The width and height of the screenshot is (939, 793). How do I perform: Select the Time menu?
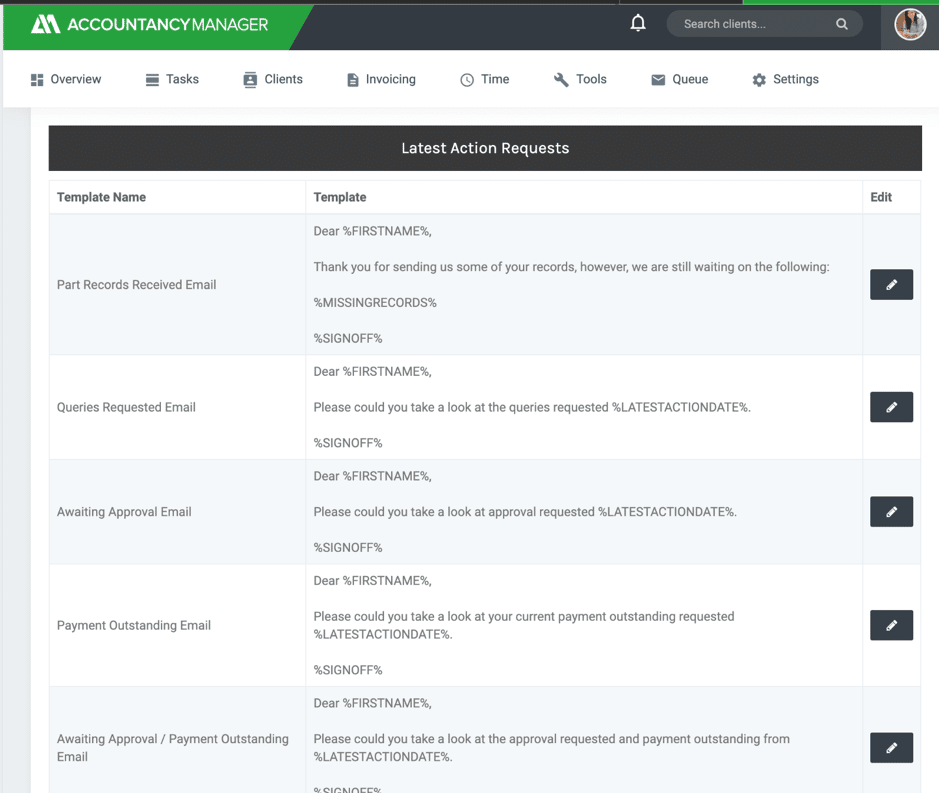pos(484,79)
